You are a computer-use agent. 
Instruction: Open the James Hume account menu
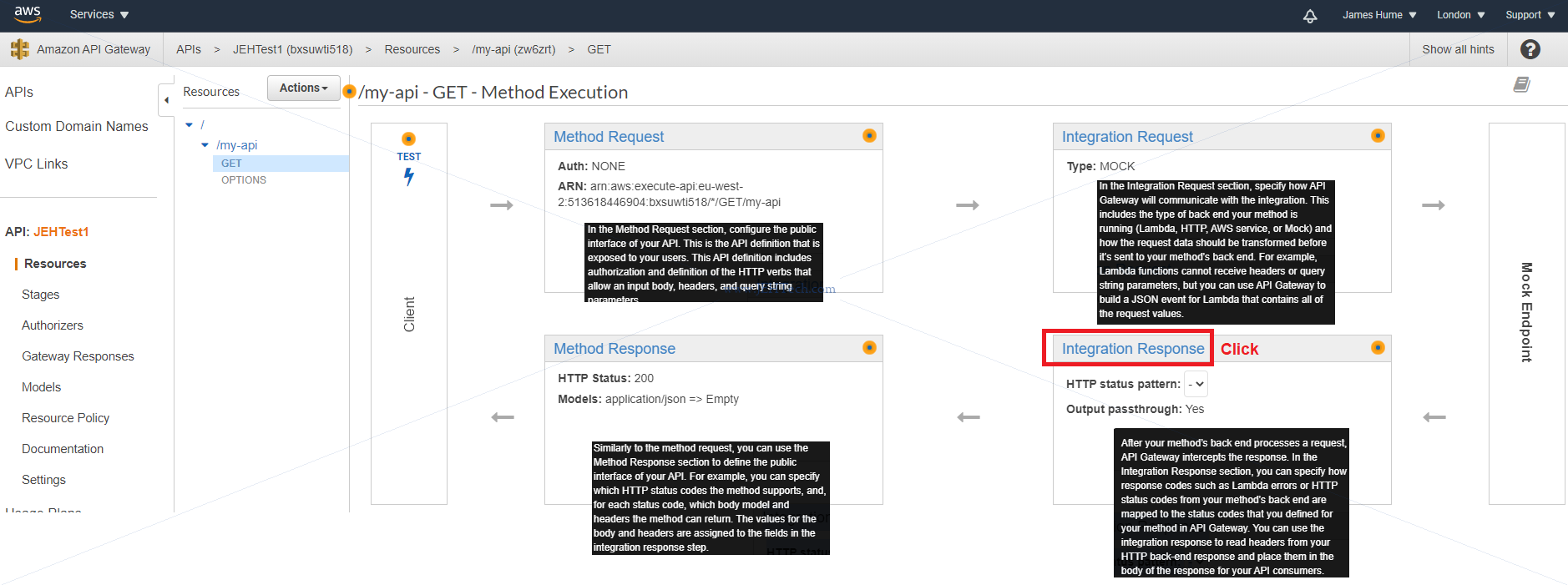click(x=1379, y=15)
